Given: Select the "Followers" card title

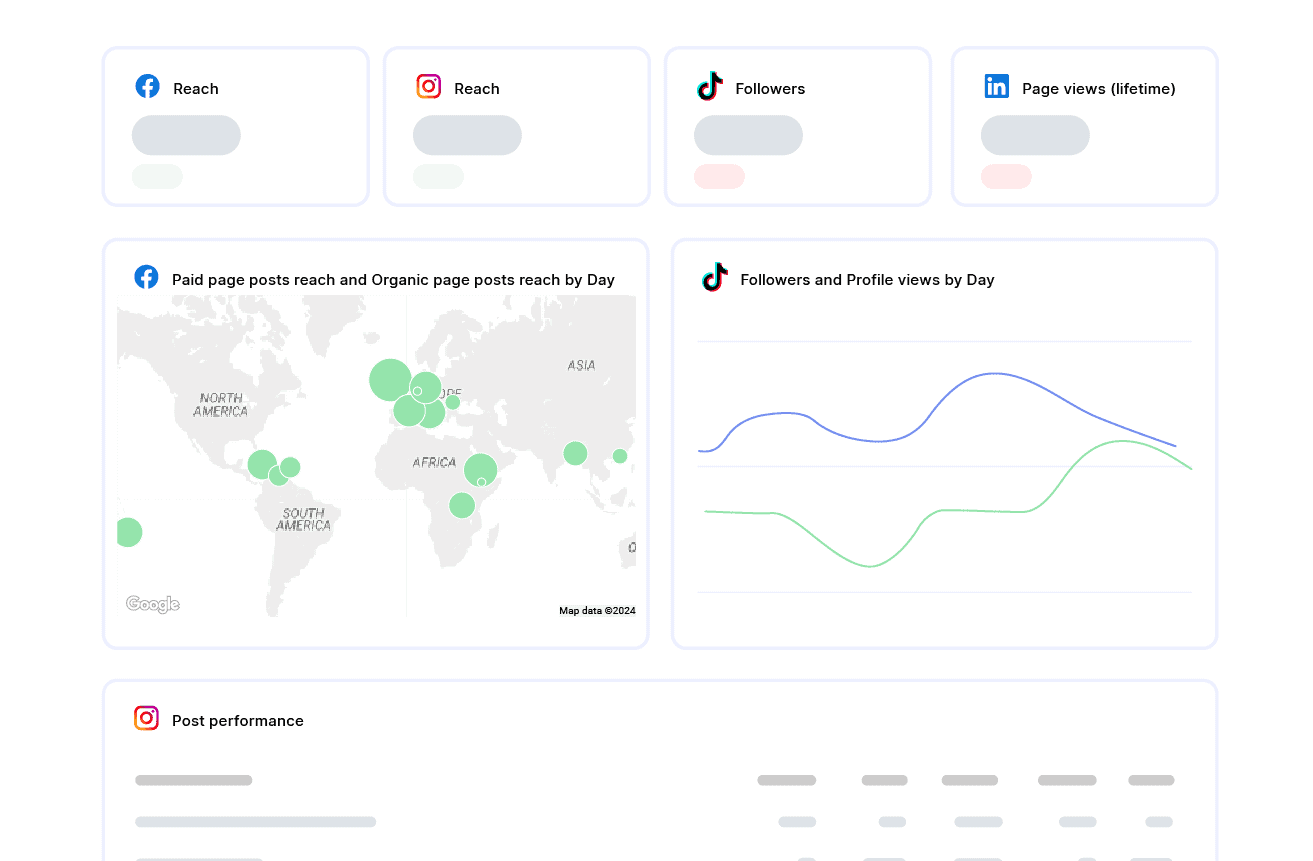Looking at the screenshot, I should point(770,89).
